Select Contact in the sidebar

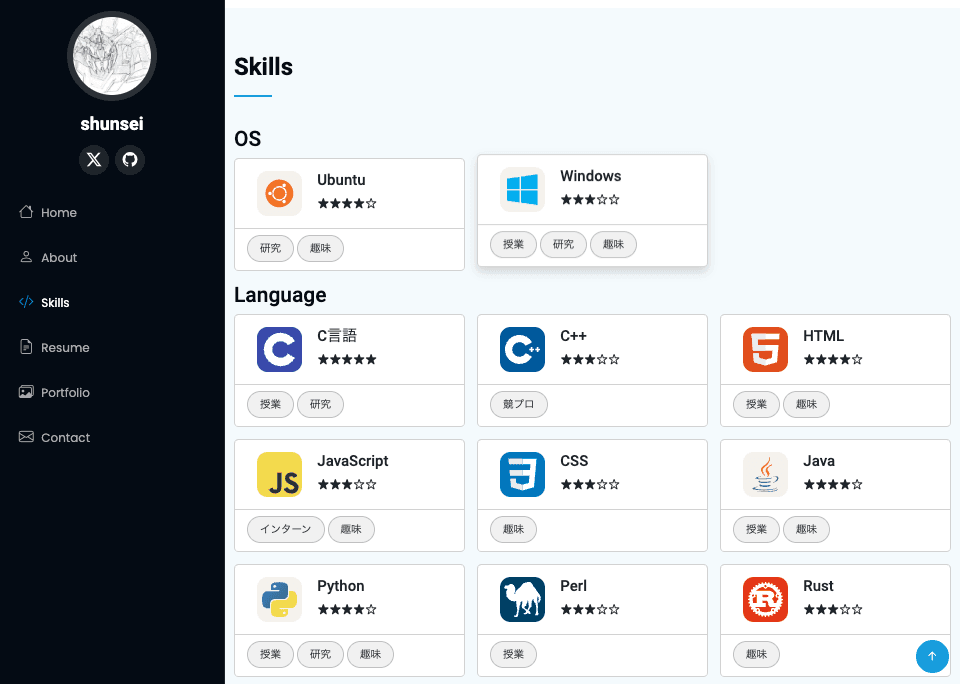pyautogui.click(x=64, y=438)
